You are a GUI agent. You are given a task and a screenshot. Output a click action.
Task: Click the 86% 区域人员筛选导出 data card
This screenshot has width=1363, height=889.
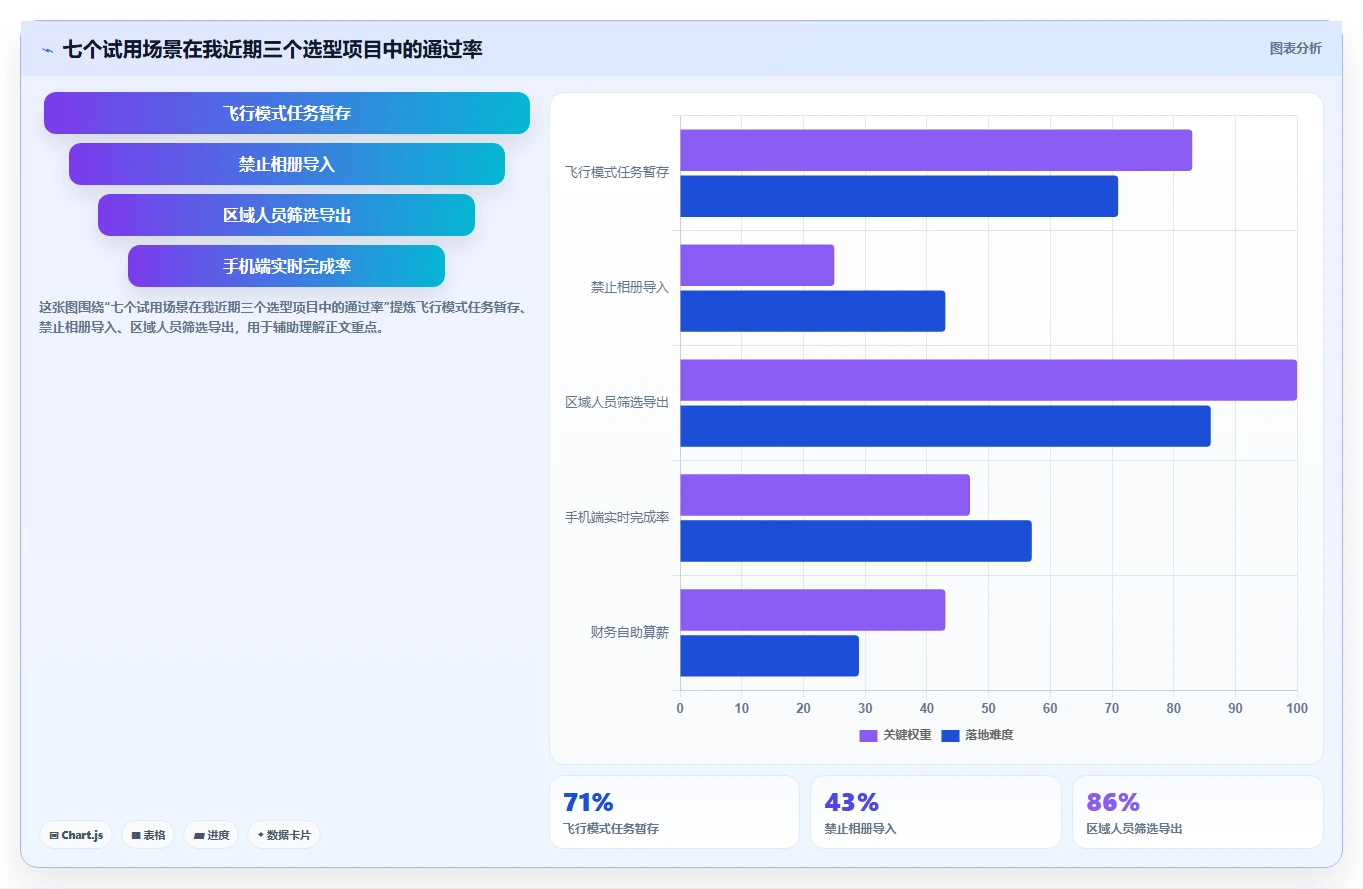[x=1198, y=812]
